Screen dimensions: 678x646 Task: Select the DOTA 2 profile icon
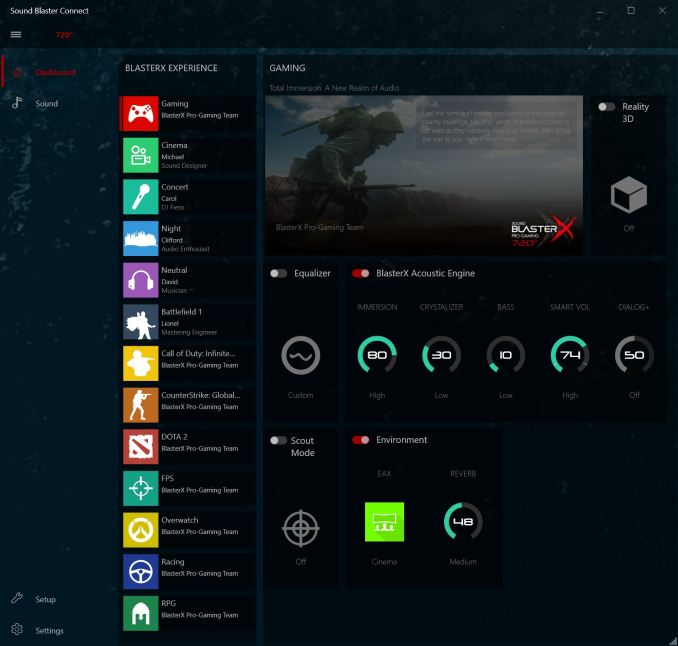(x=141, y=447)
